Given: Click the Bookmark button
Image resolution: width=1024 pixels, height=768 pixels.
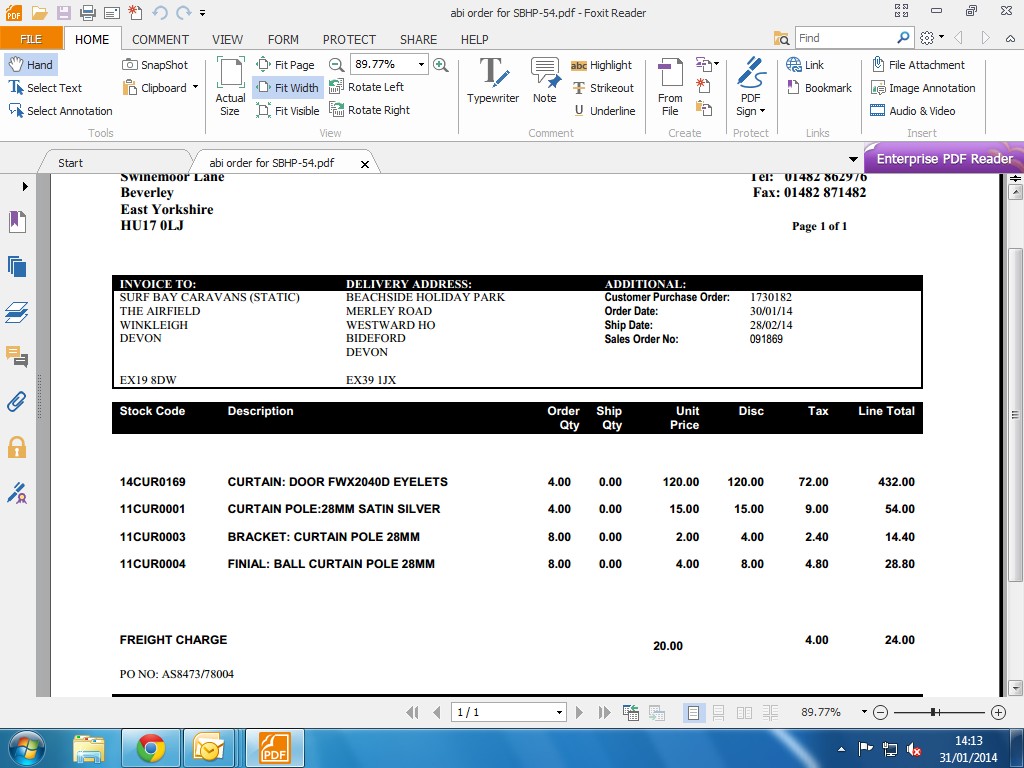Looking at the screenshot, I should [819, 88].
